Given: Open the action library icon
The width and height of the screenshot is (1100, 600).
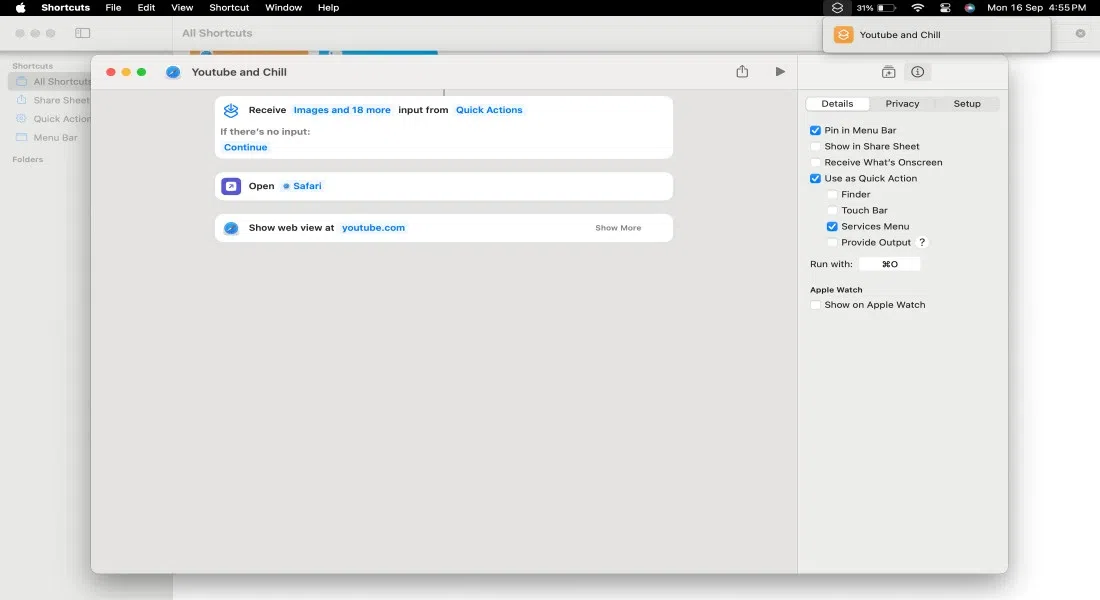Looking at the screenshot, I should [x=888, y=72].
